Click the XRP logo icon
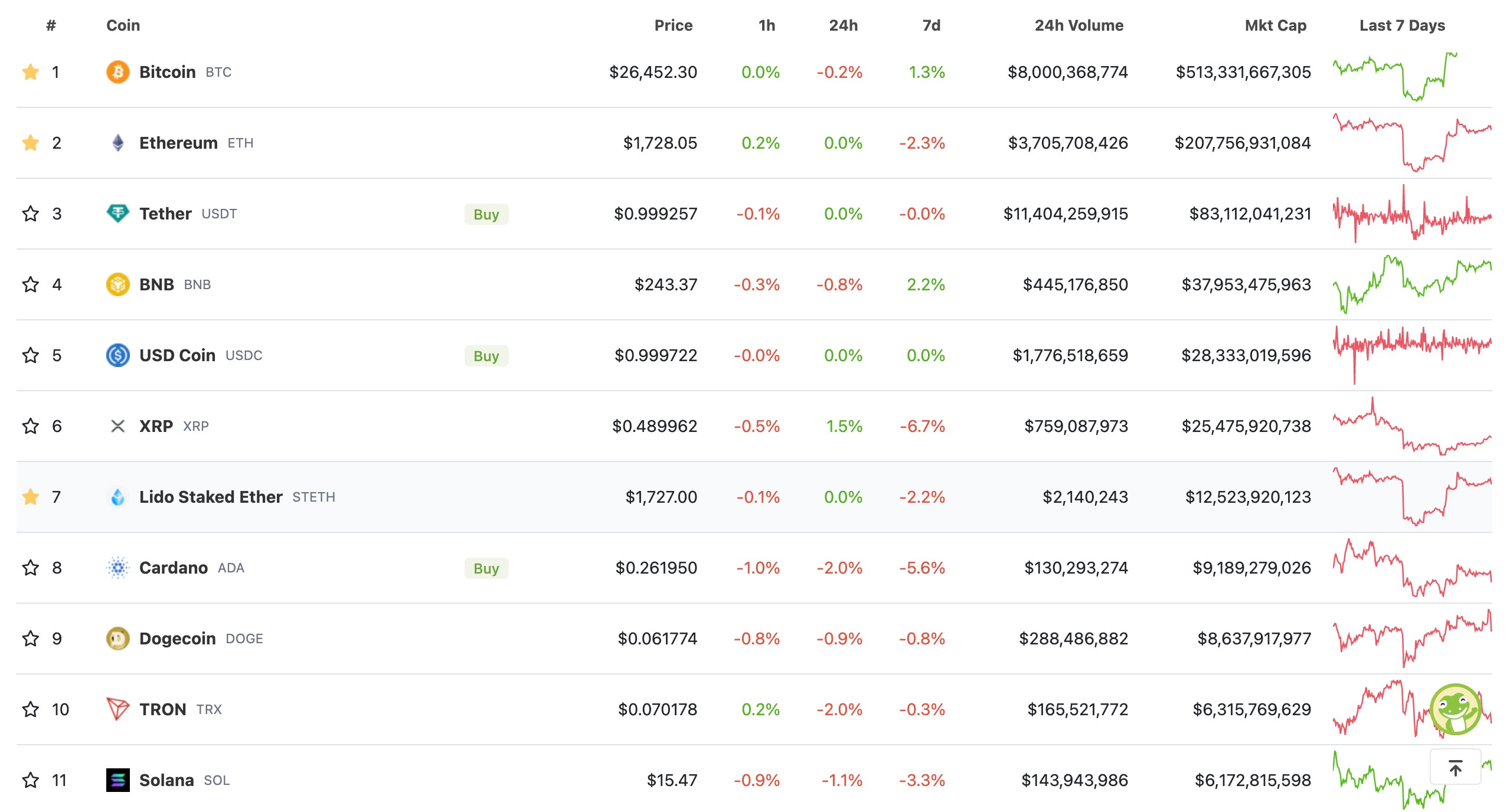Screen dimensions: 1510x812 click(118, 426)
